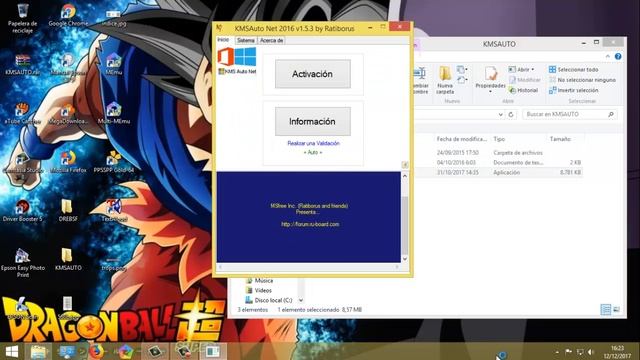The image size is (640, 360).
Task: Select the indice.jpg file on desktop
Action: point(114,18)
